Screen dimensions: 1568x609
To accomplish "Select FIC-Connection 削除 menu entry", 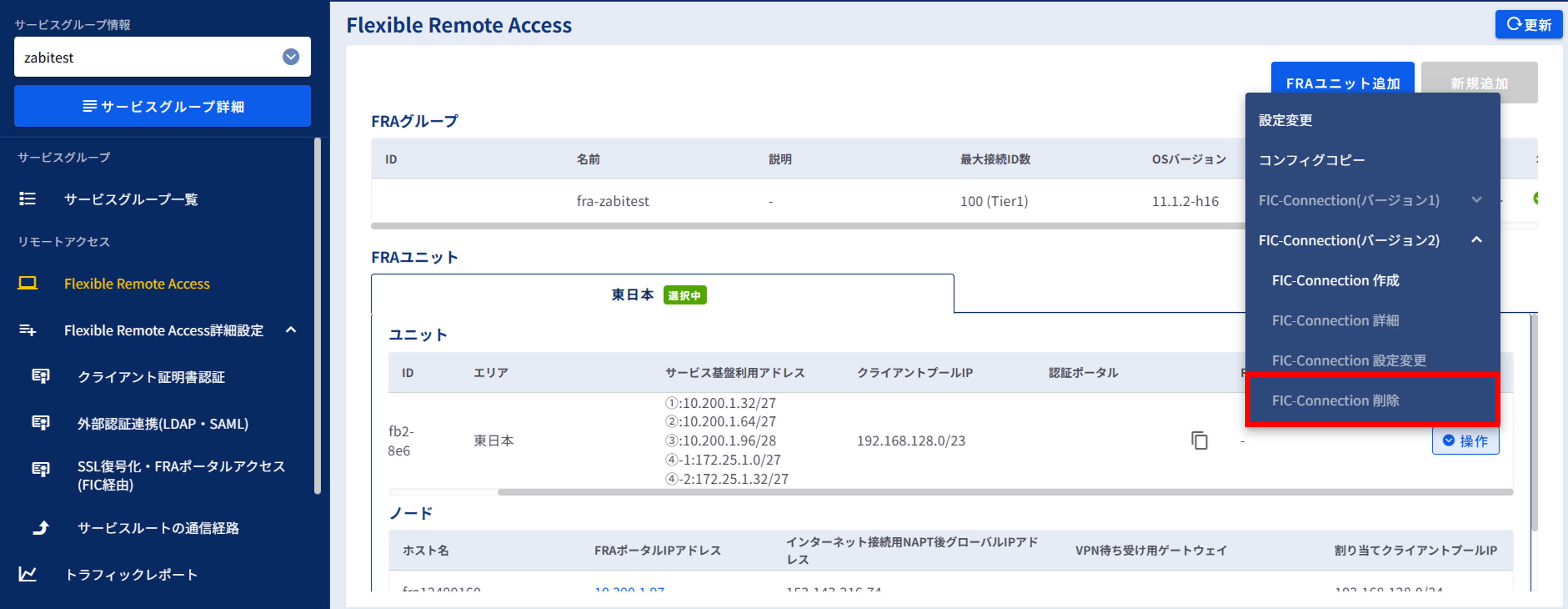I will pos(1336,401).
